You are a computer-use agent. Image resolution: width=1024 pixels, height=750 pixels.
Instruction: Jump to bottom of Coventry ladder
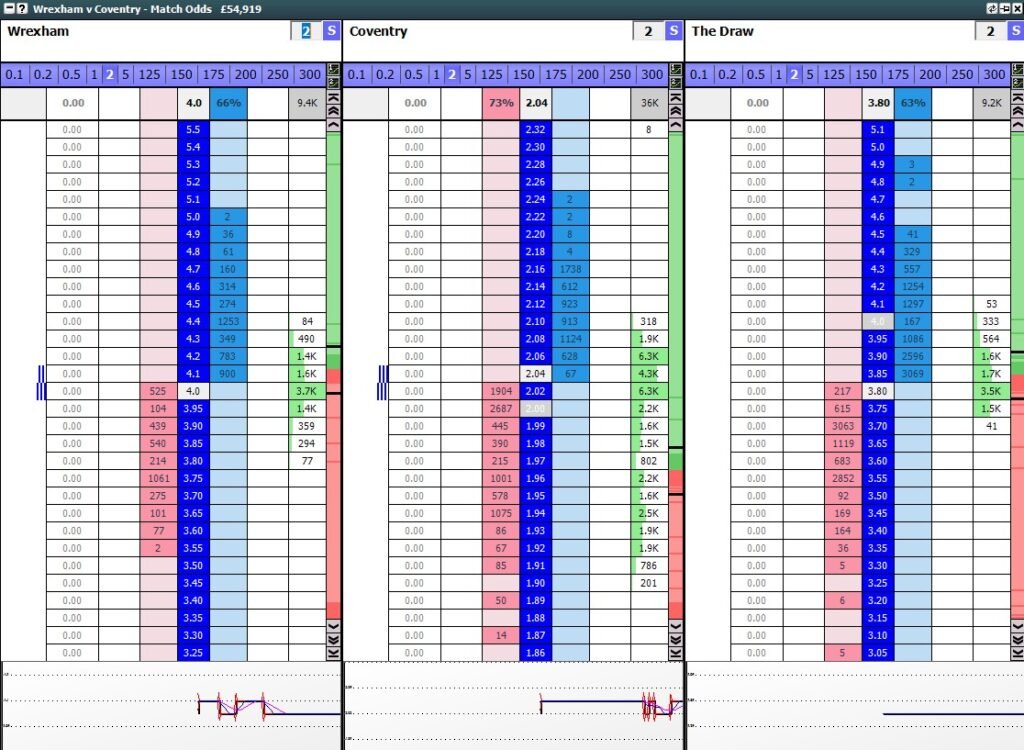[x=676, y=653]
